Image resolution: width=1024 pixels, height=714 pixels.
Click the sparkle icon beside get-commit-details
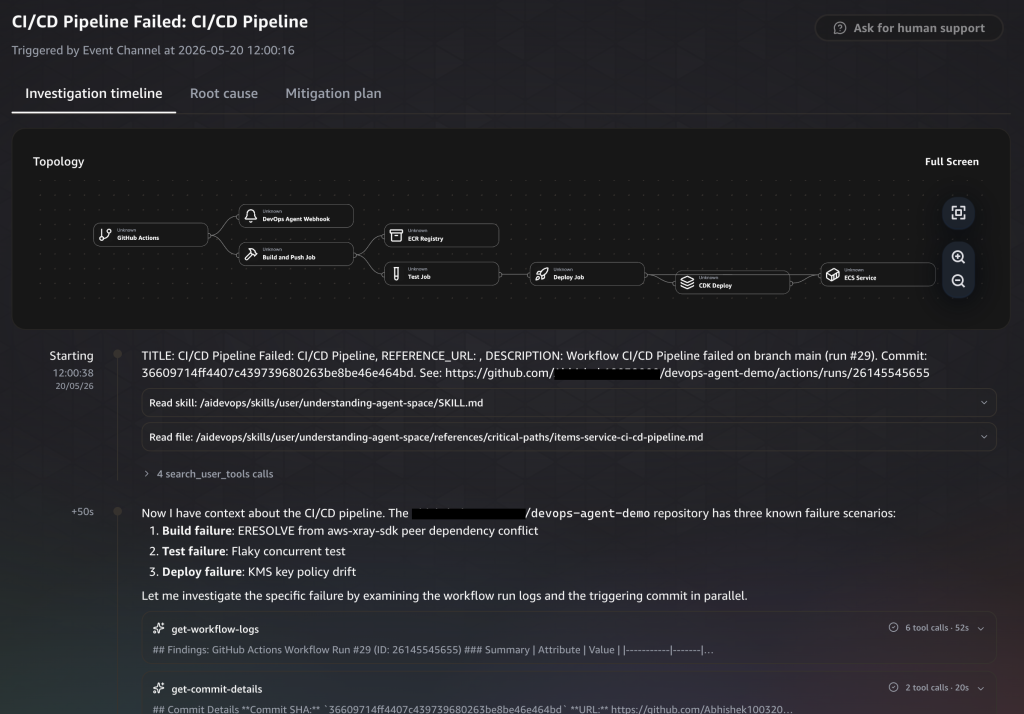(159, 689)
